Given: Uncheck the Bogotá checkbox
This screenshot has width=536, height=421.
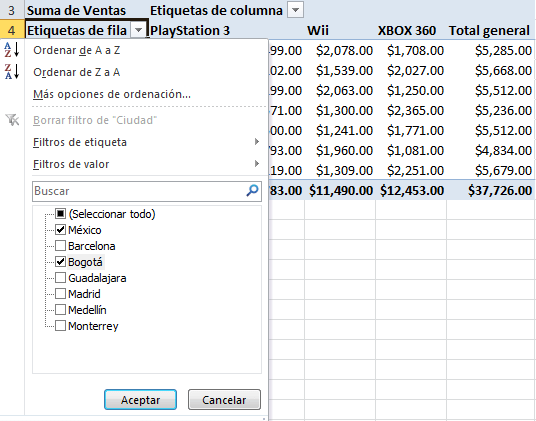Looking at the screenshot, I should coord(60,262).
